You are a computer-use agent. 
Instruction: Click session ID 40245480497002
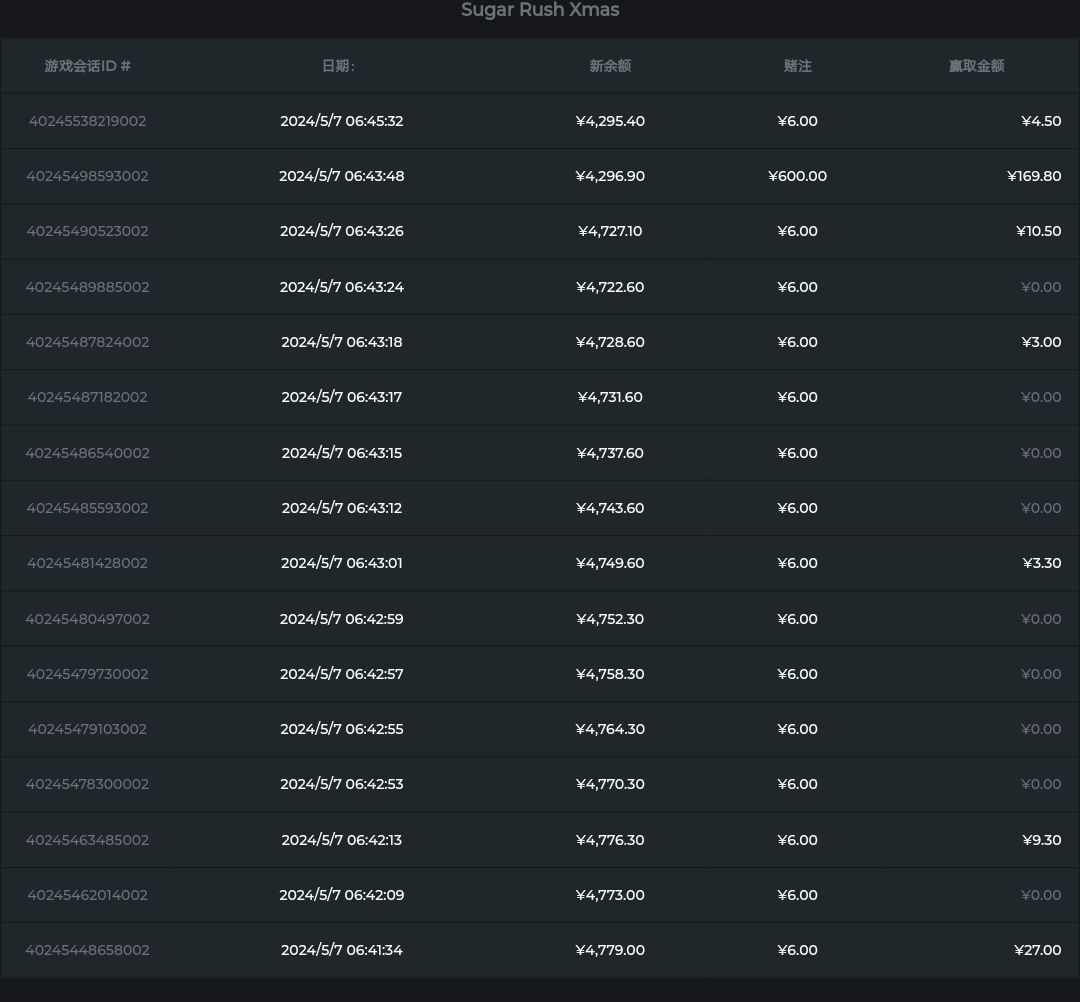(x=87, y=619)
